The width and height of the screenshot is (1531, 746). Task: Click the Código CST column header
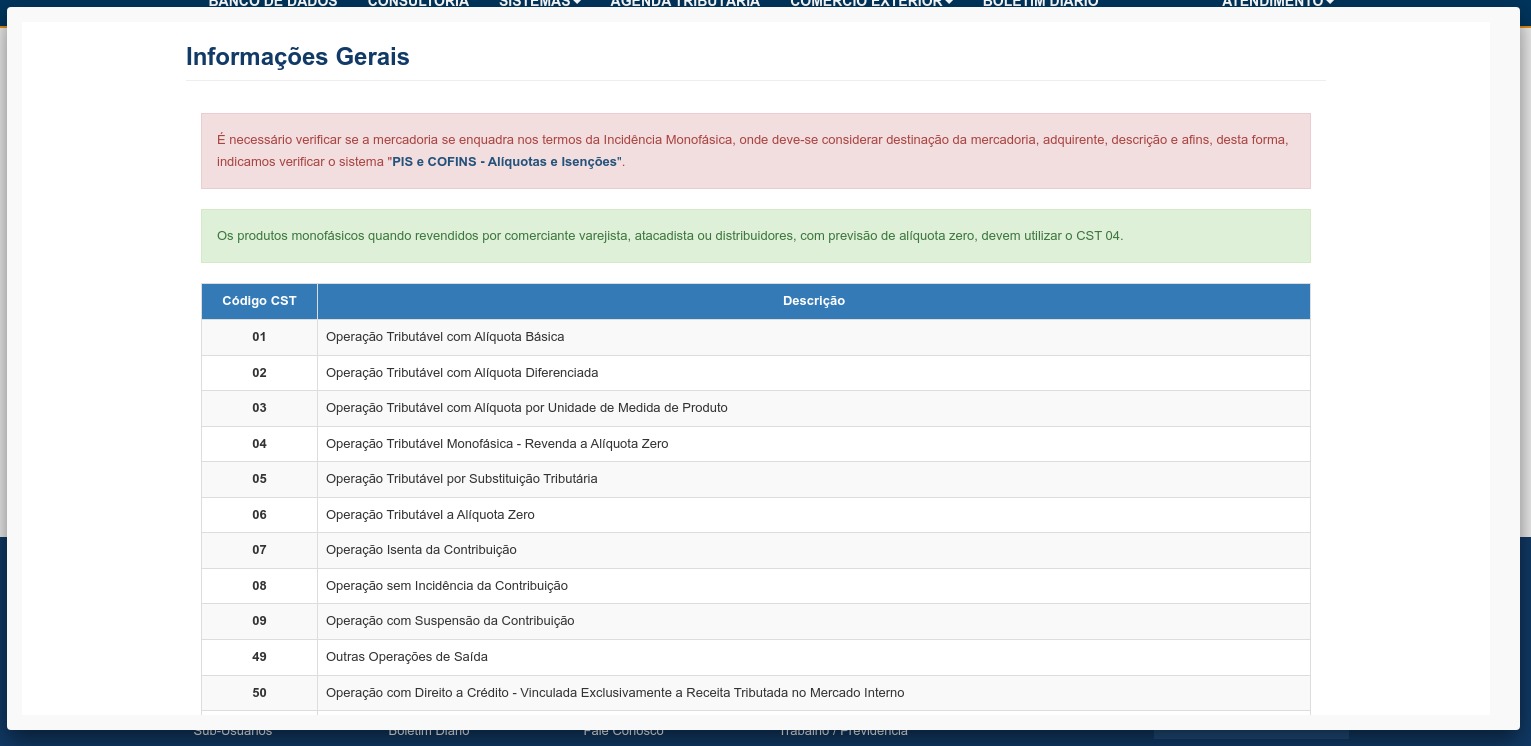click(259, 301)
